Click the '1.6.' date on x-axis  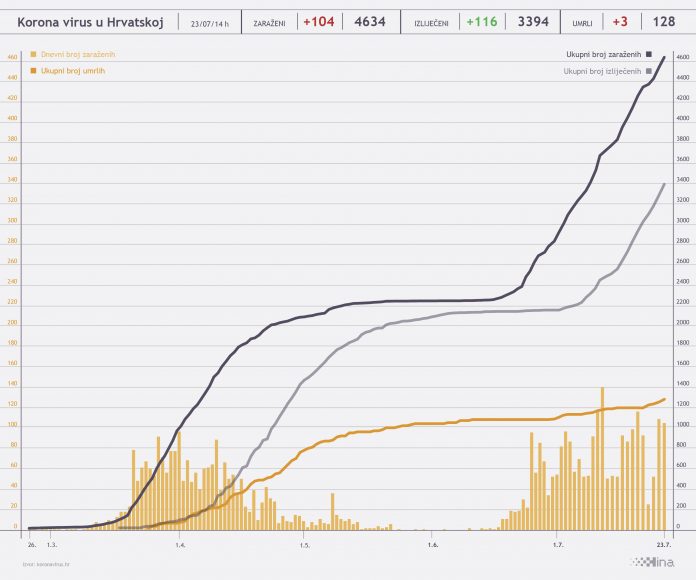click(434, 544)
